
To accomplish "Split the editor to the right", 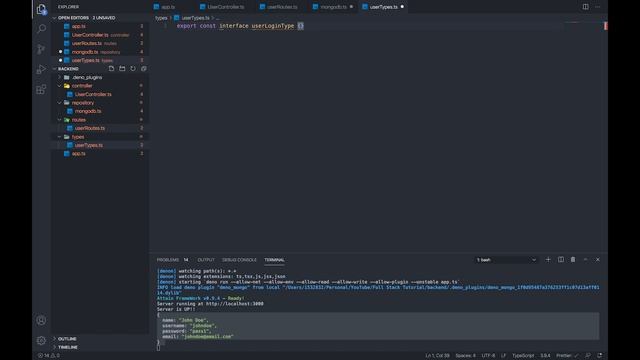I will click(585, 7).
